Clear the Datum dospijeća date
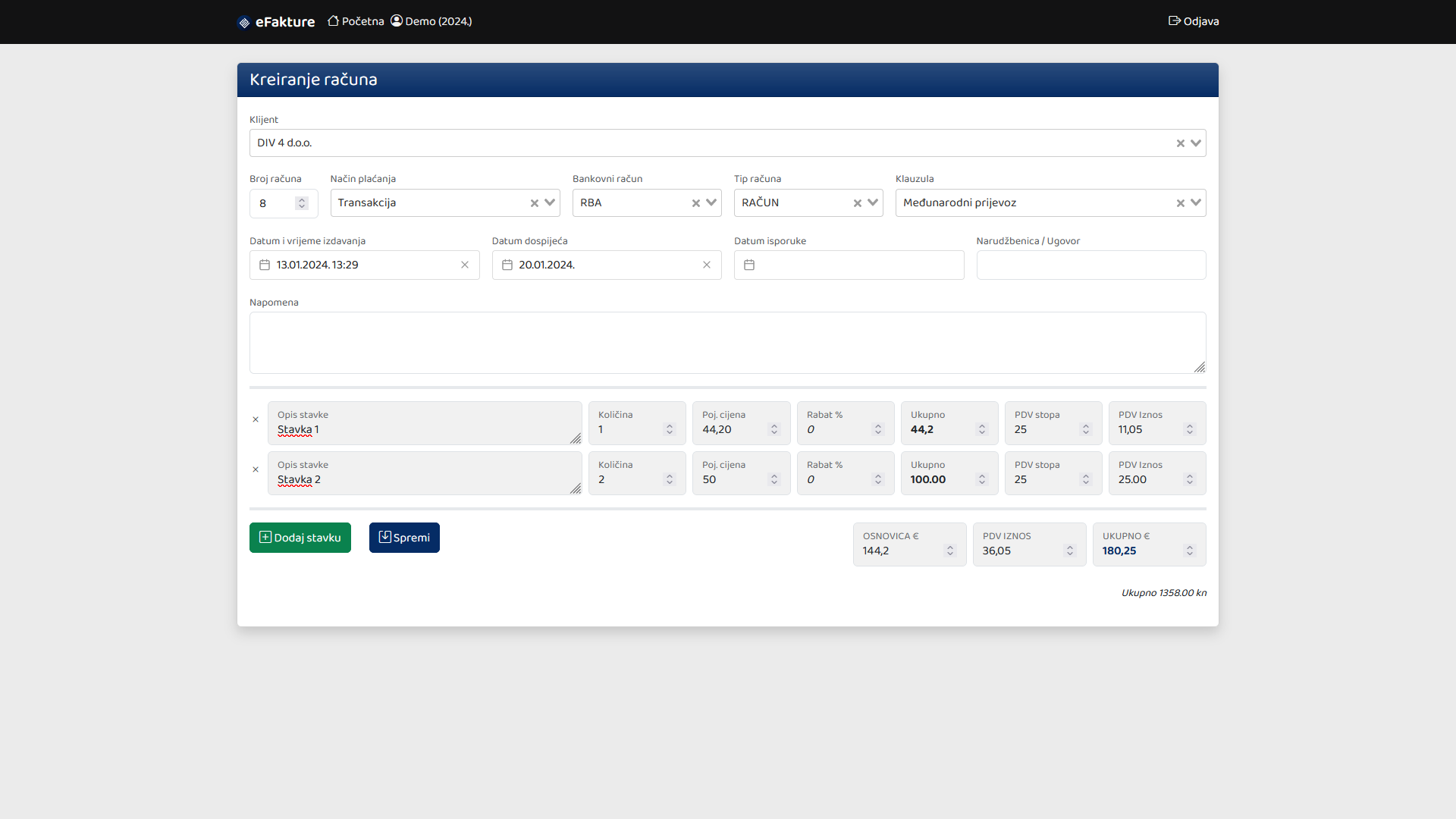 point(707,265)
